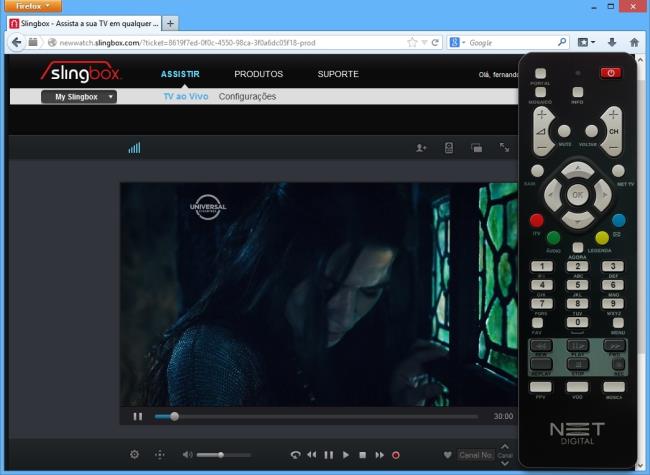Screen dimensions: 650x475
Task: Click the REW button on the remote
Action: (x=541, y=345)
